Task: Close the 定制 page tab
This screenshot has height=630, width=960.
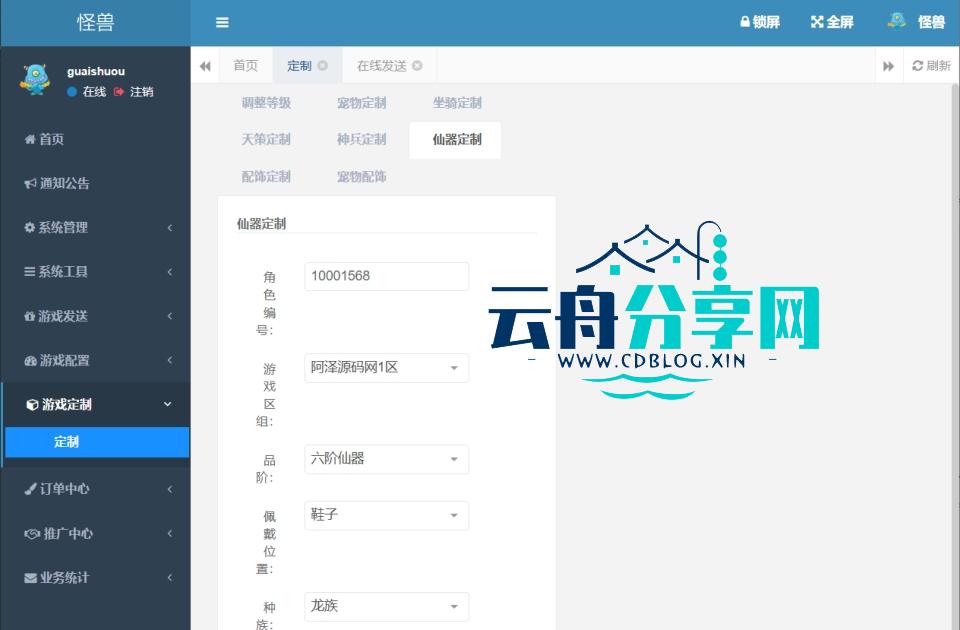Action: [x=323, y=66]
